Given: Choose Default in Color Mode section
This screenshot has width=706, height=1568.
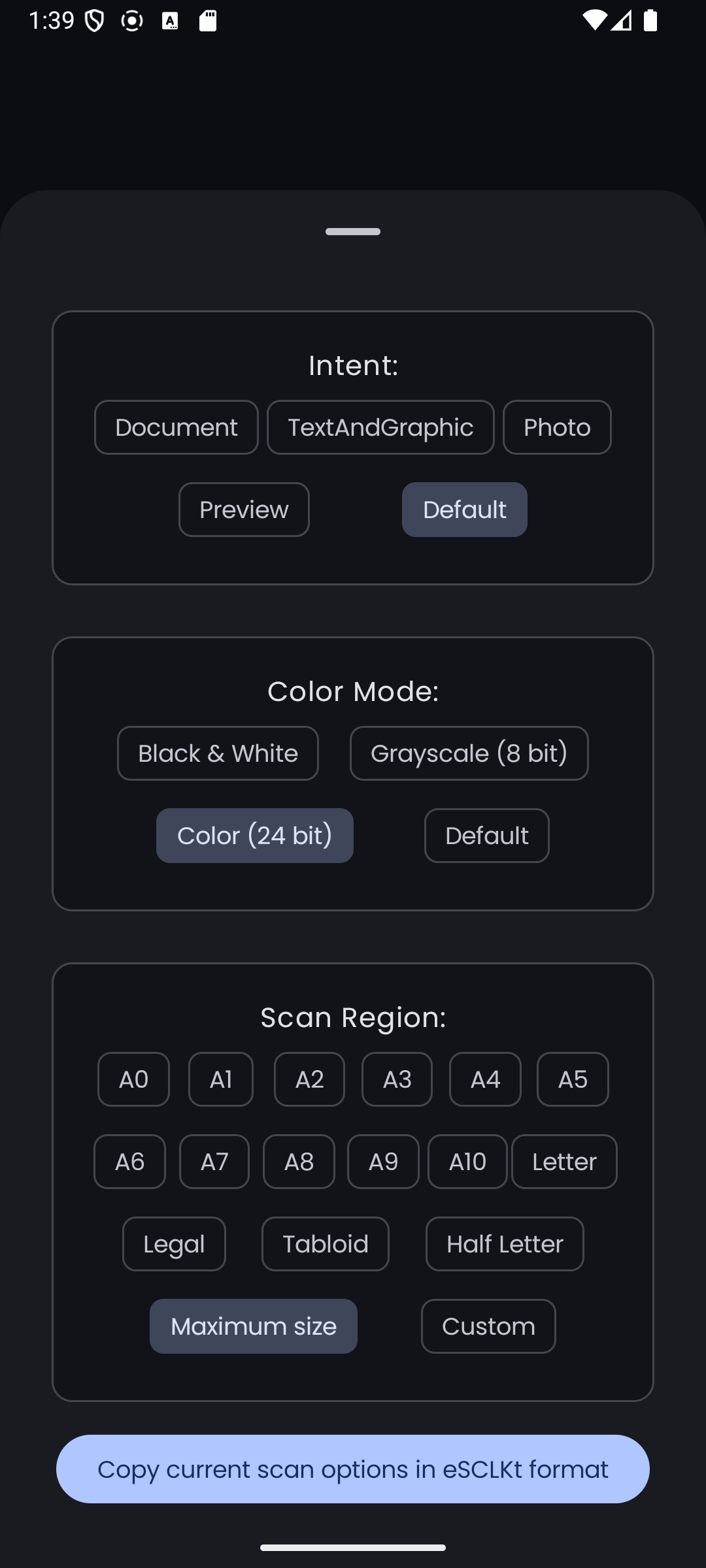Looking at the screenshot, I should pos(486,836).
